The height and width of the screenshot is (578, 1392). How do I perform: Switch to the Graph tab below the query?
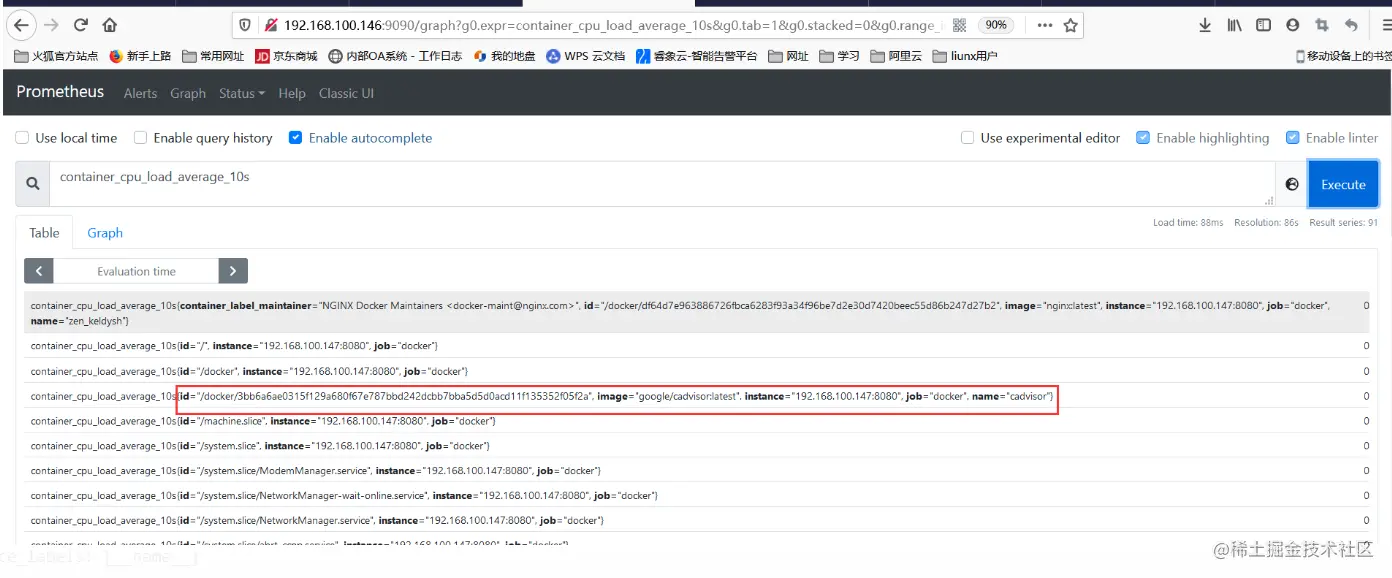(x=105, y=233)
